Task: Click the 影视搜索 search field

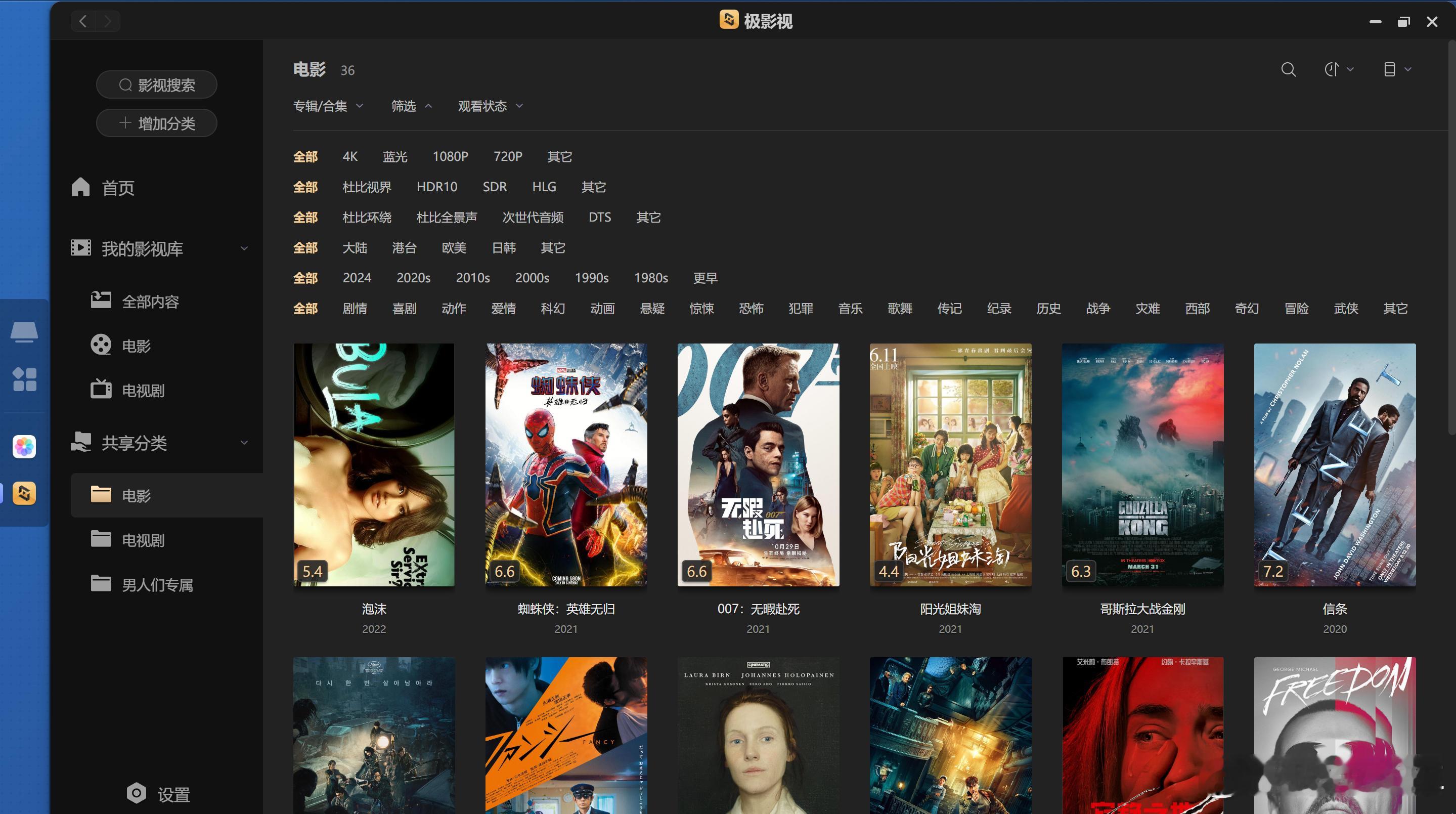Action: tap(157, 85)
